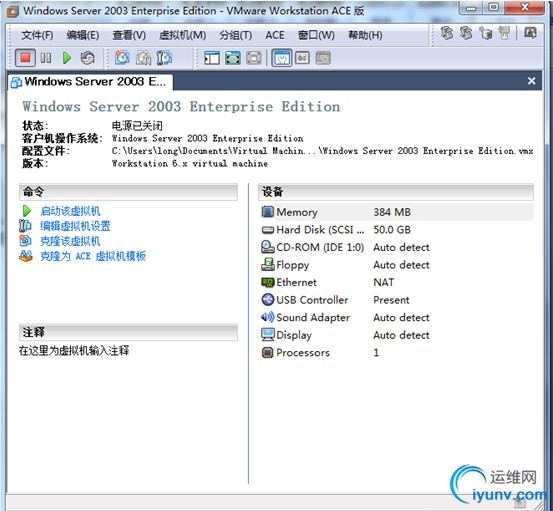Click the Sound Adapter label
The image size is (553, 511).
(313, 317)
